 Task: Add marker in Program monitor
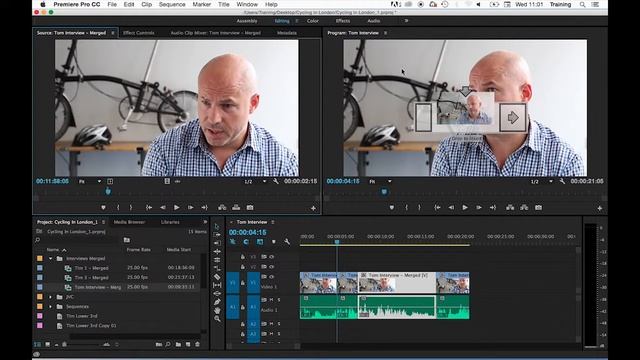click(392, 207)
